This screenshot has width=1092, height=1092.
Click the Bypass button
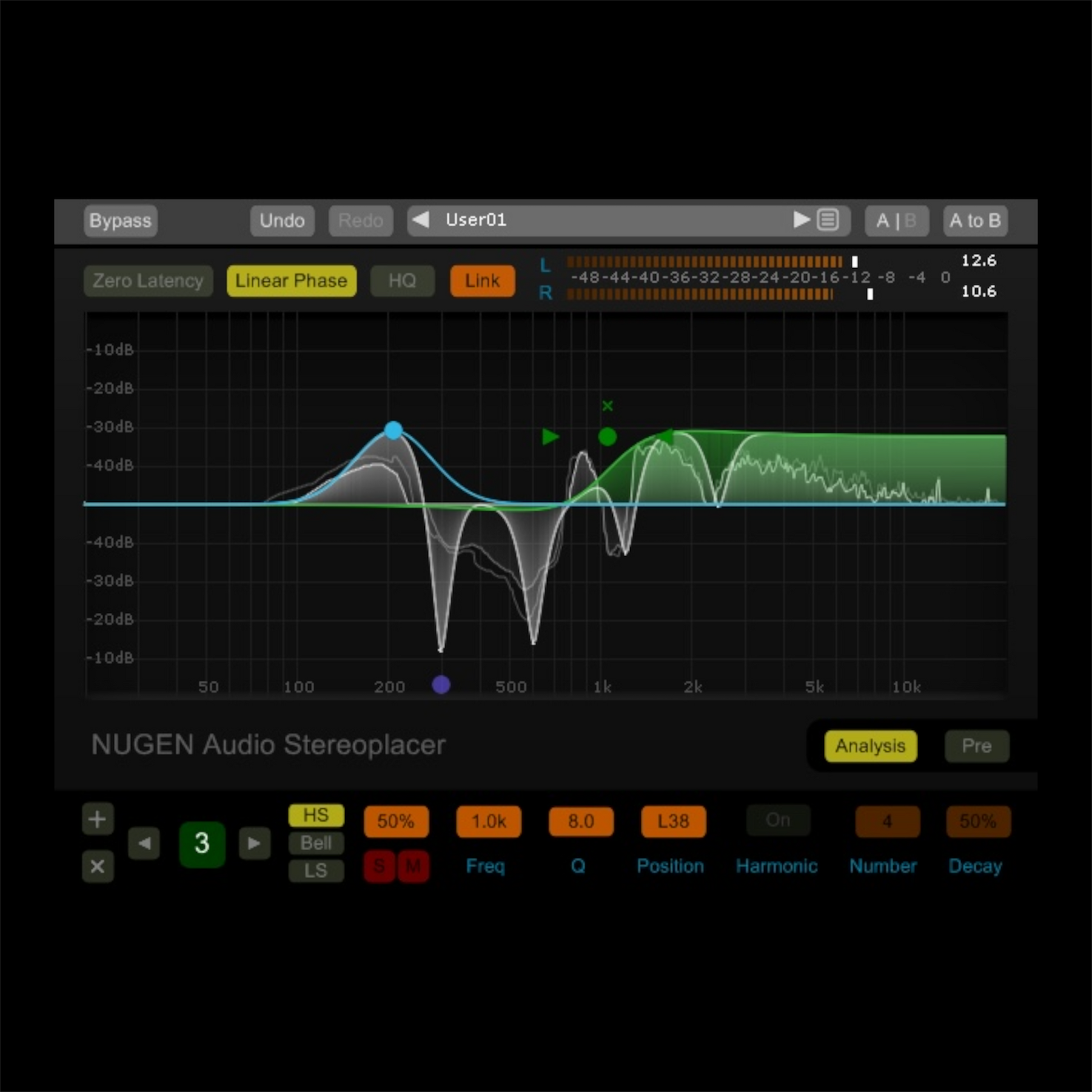click(x=121, y=221)
